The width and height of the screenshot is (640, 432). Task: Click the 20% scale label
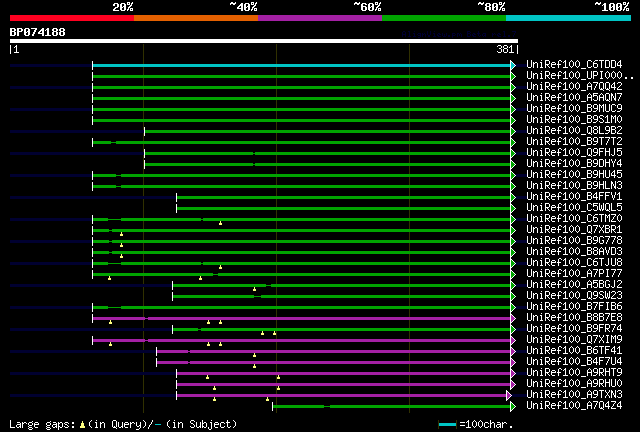[123, 7]
